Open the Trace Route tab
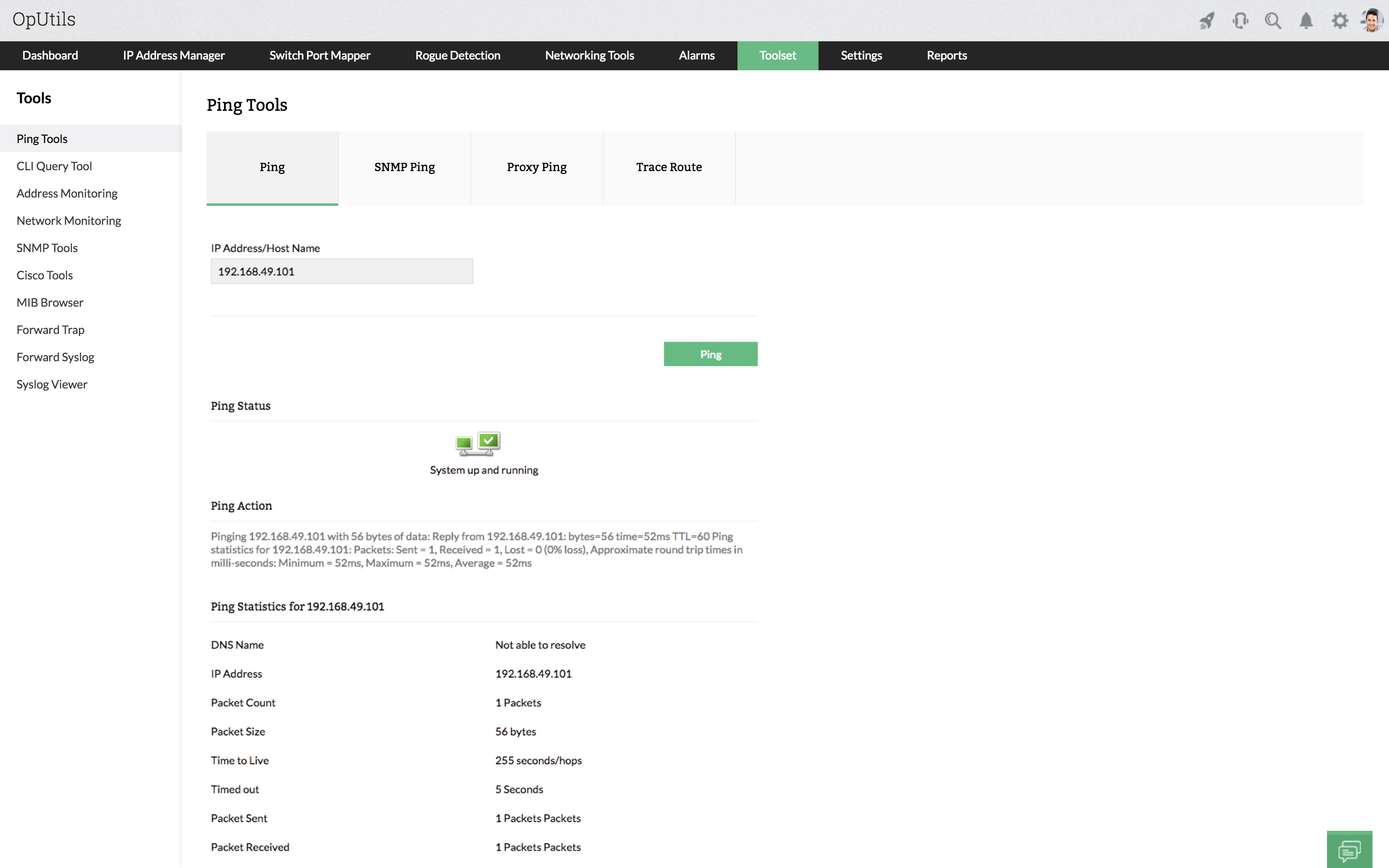The width and height of the screenshot is (1389, 868). tap(669, 167)
